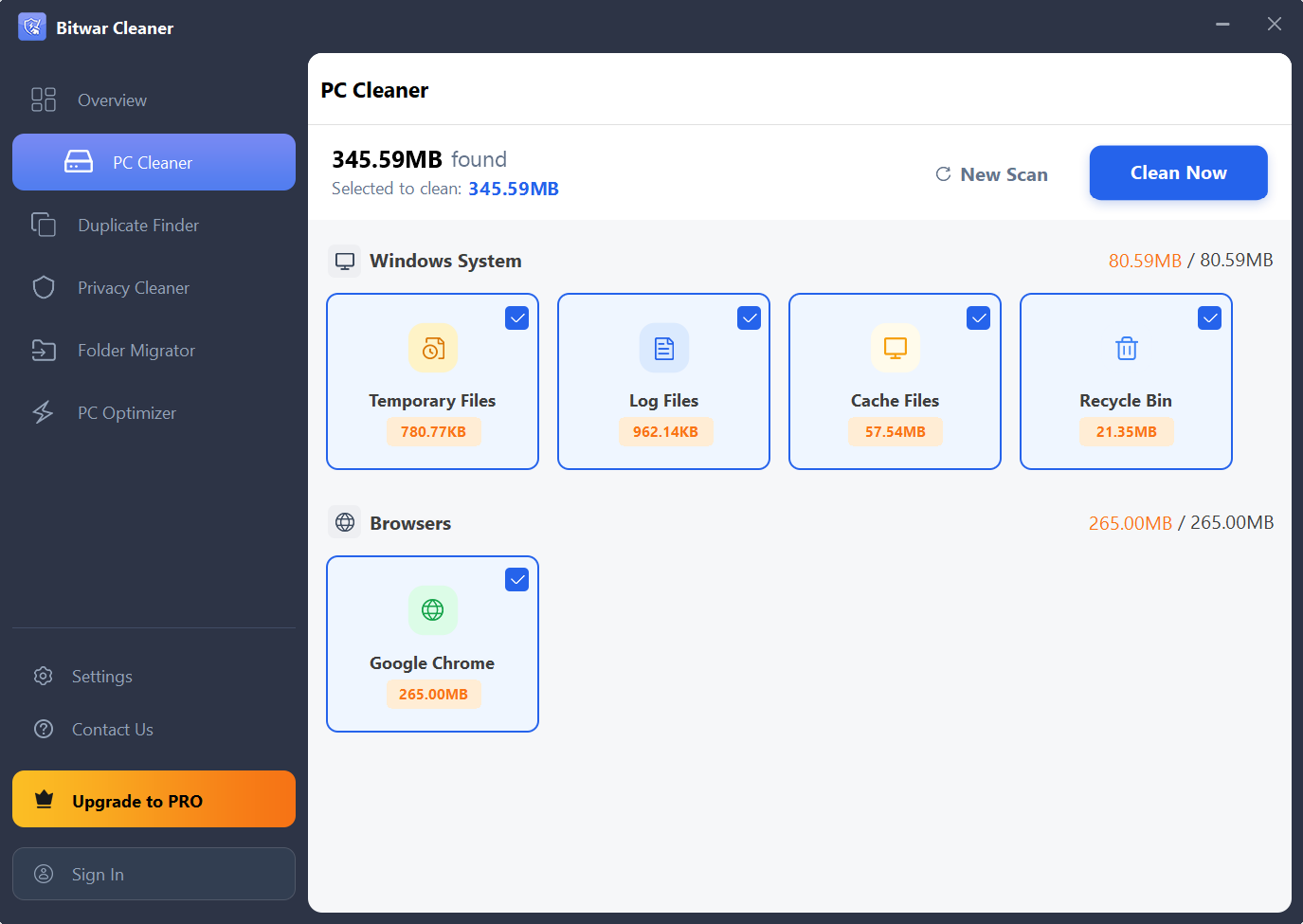Click the Sign In button
Viewport: 1303px width, 924px height.
[154, 874]
